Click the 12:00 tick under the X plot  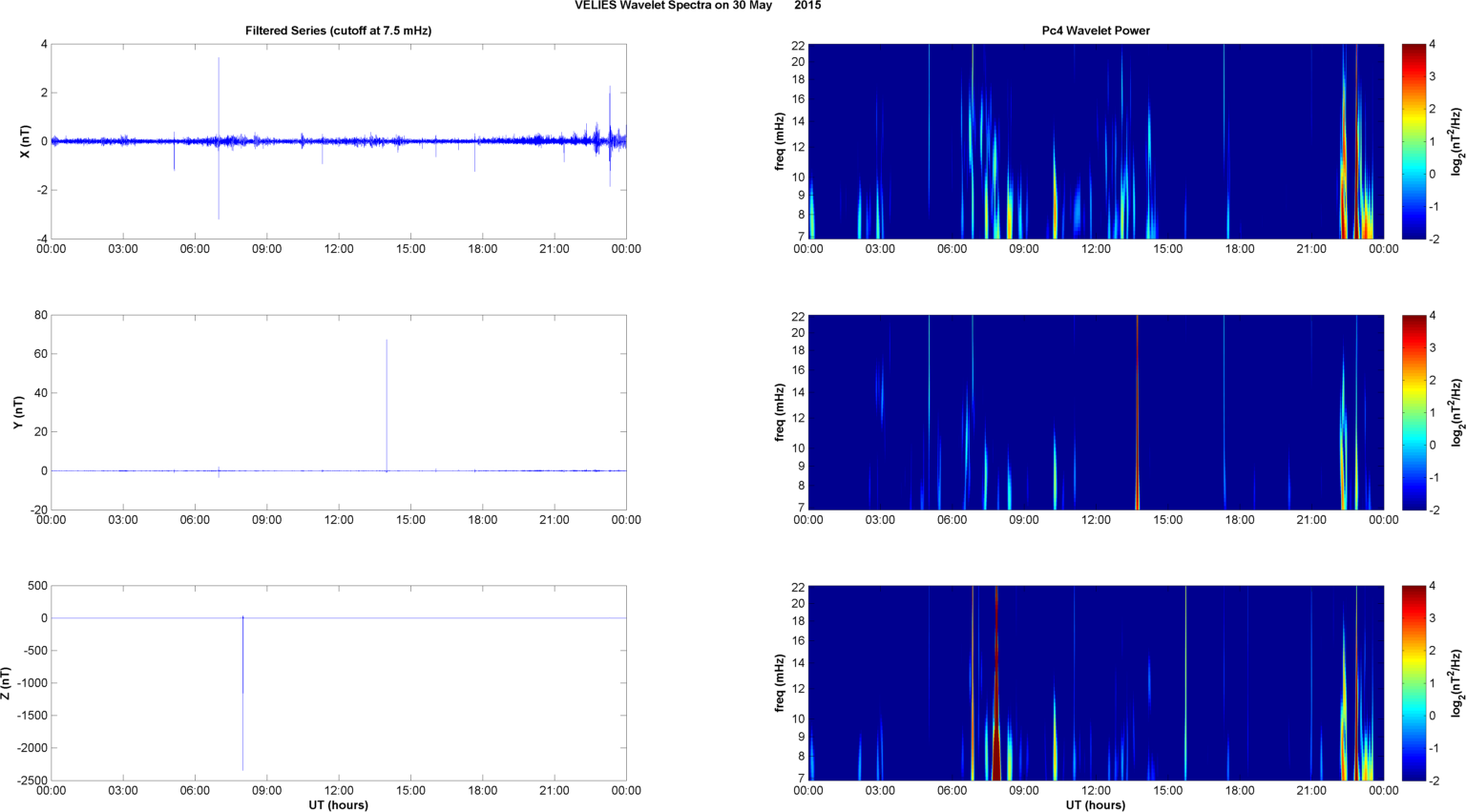coord(339,249)
